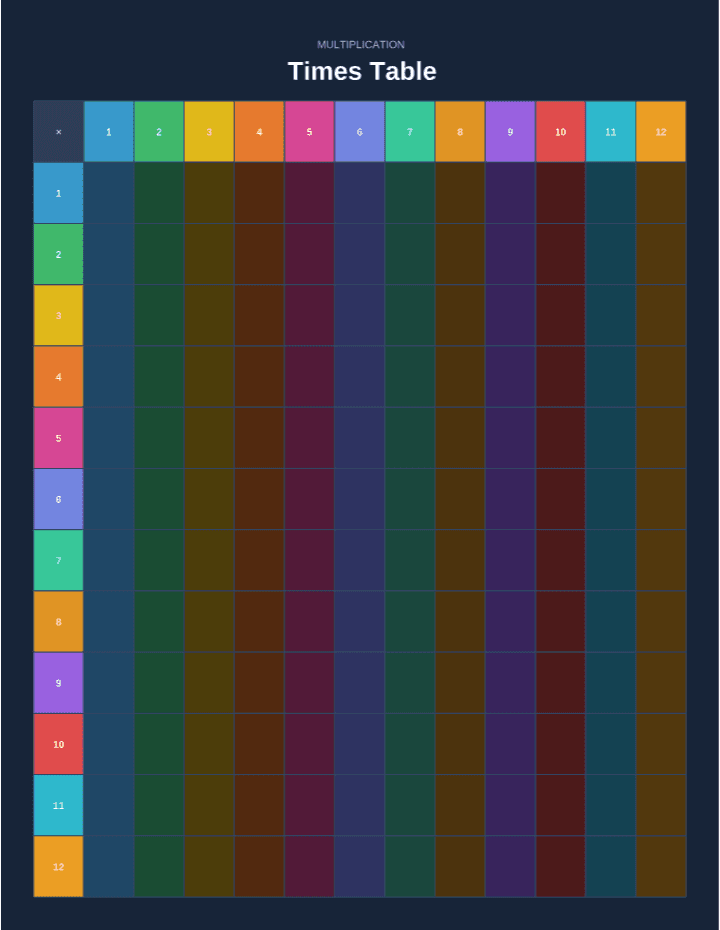The image size is (720, 930).
Task: Select the cell for row 1 column 12
Action: pos(661,193)
